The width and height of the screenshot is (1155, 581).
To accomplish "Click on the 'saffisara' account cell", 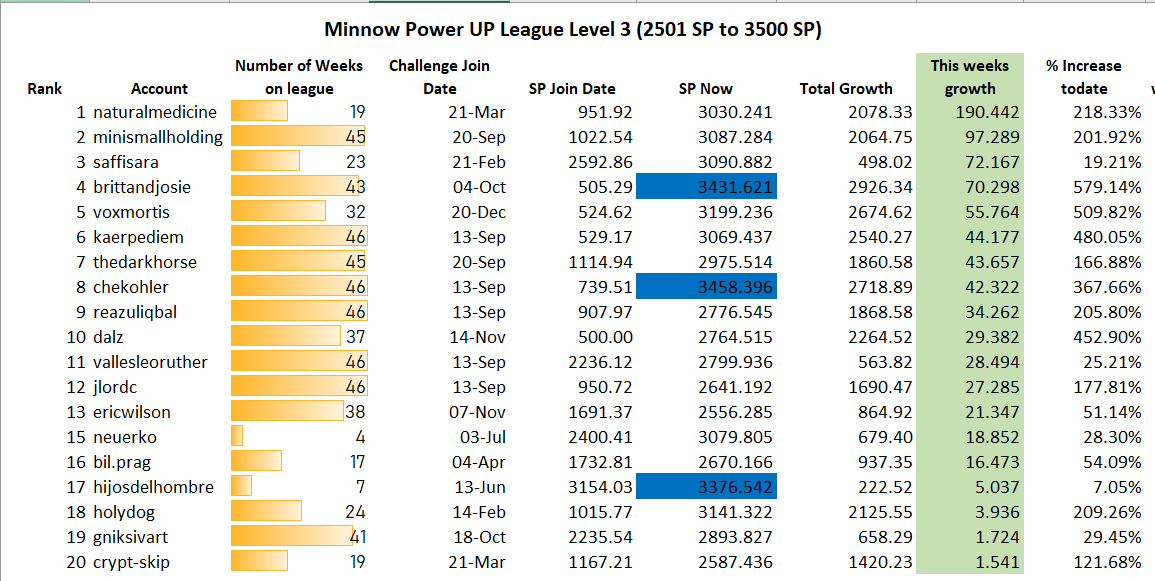I will [126, 162].
